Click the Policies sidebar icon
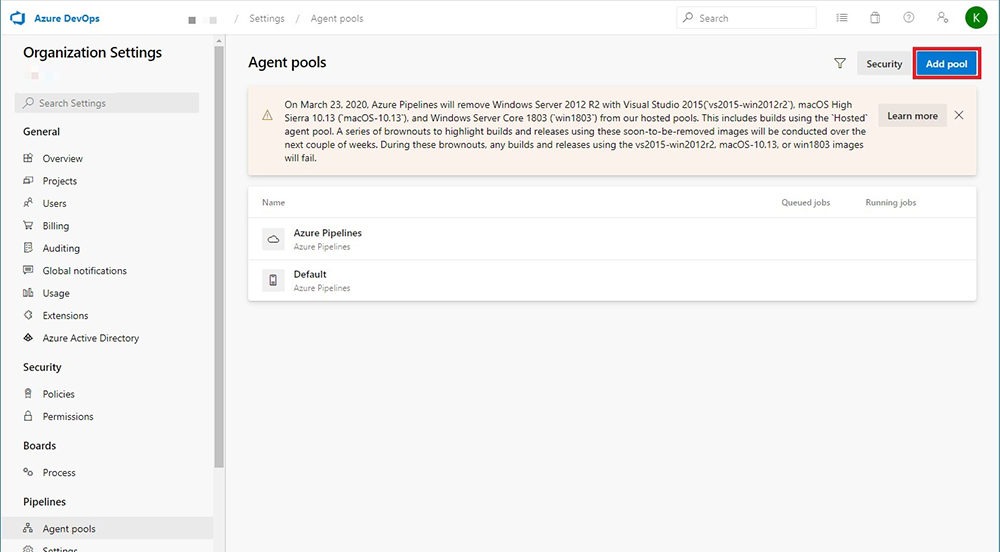 point(28,393)
